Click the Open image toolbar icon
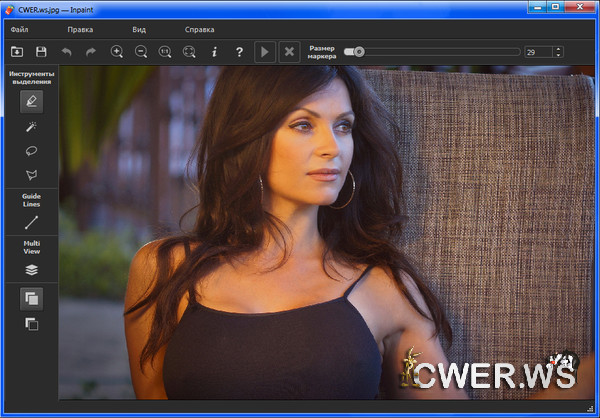The image size is (600, 418). tap(17, 51)
